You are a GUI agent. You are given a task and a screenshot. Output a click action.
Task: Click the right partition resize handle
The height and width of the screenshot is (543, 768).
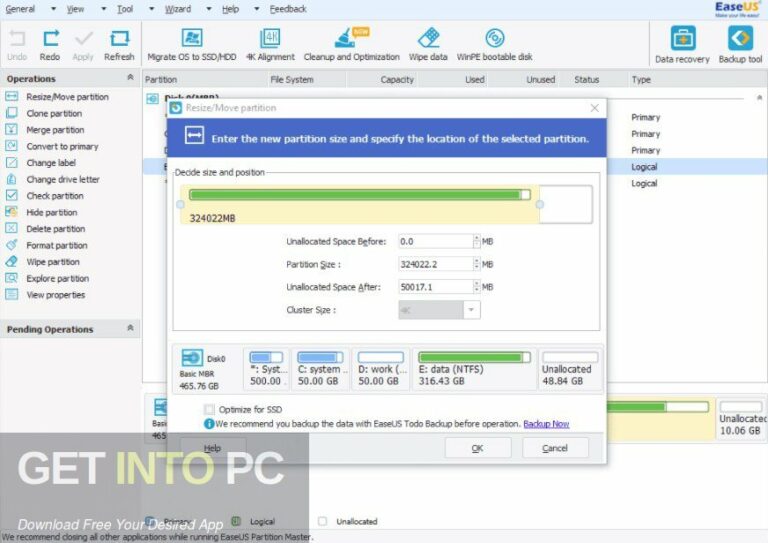click(539, 205)
